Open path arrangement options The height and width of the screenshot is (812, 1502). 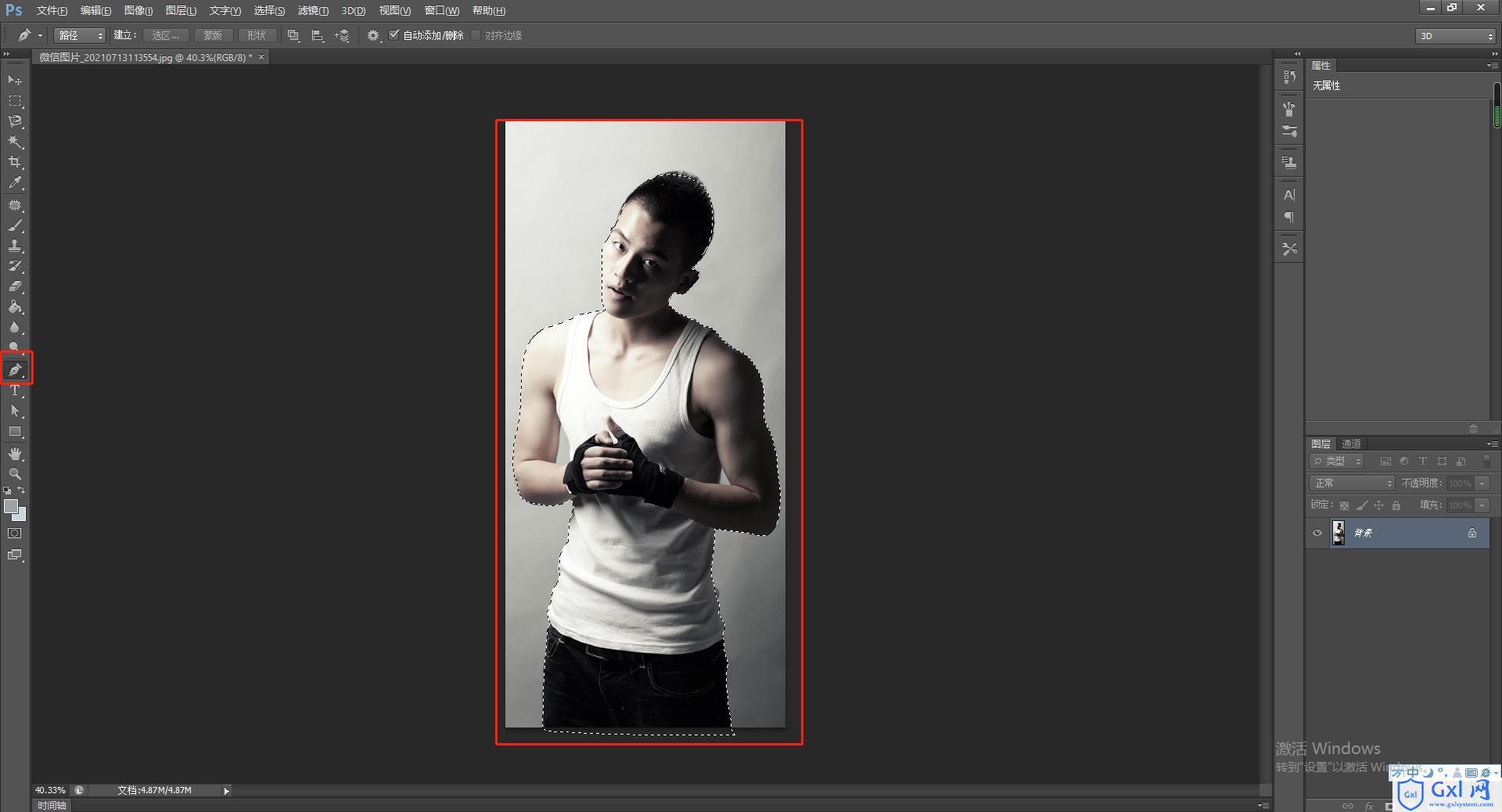pos(342,35)
